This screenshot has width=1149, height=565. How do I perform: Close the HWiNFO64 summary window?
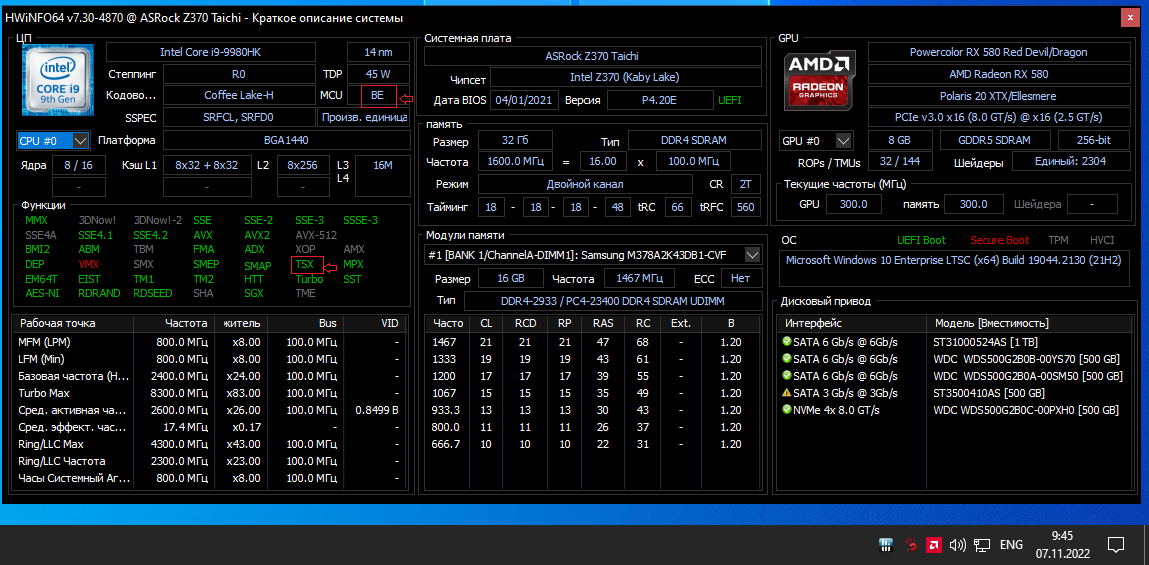[x=1132, y=18]
